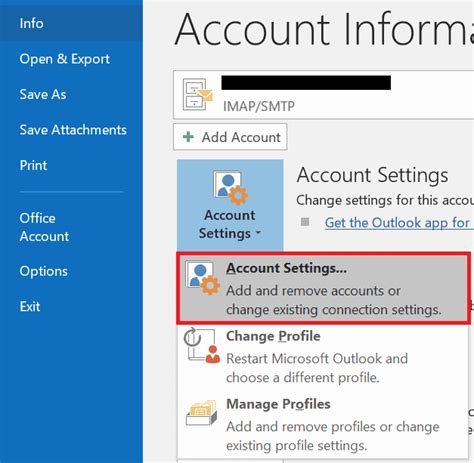Follow the Get the Outlook app link

click(398, 223)
